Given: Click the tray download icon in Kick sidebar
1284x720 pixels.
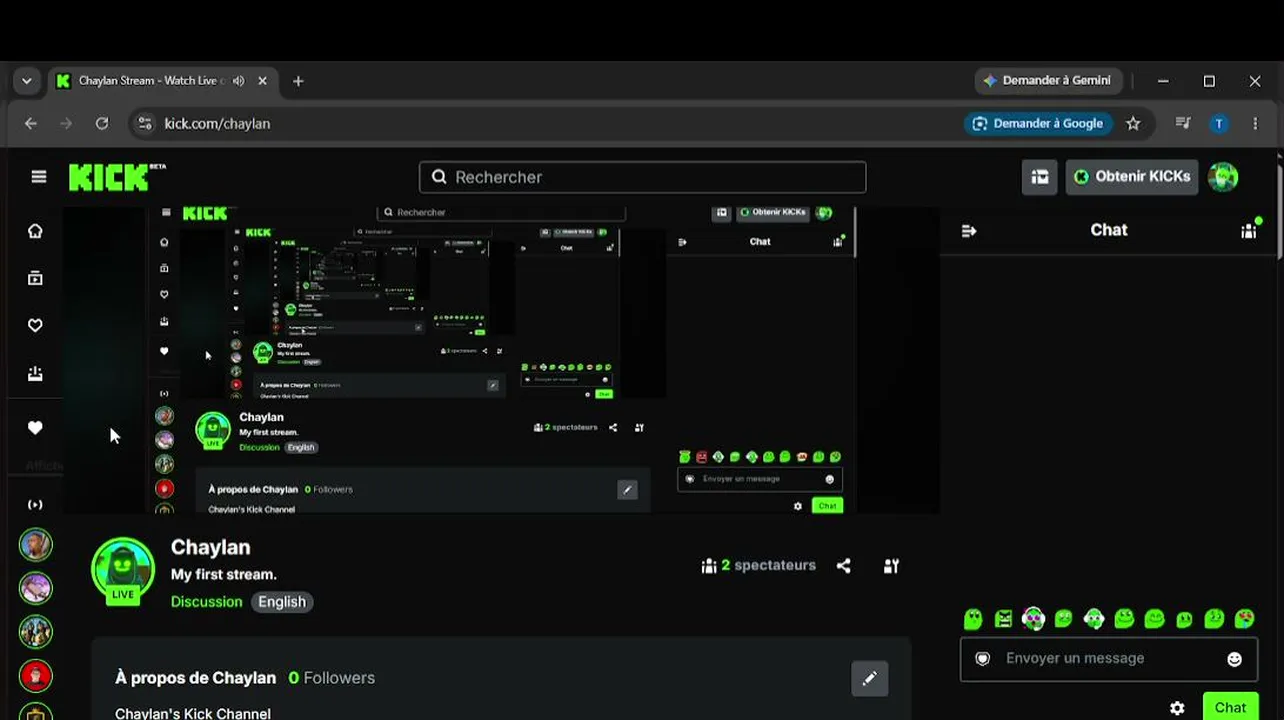Looking at the screenshot, I should tap(35, 373).
